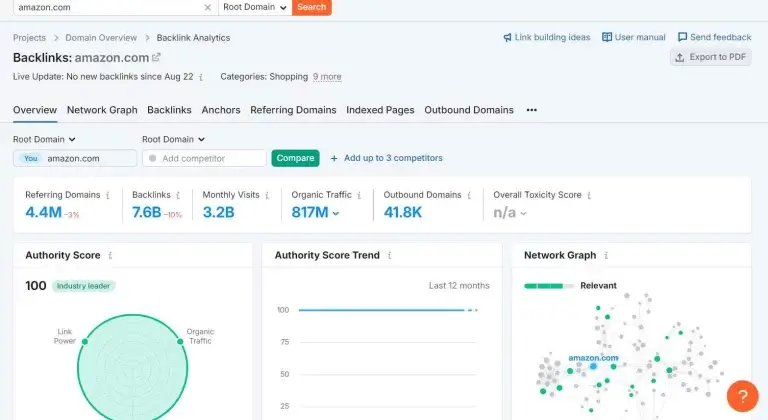Viewport: 768px width, 420px height.
Task: Click the Link Power point on radar chart
Action: (x=85, y=342)
